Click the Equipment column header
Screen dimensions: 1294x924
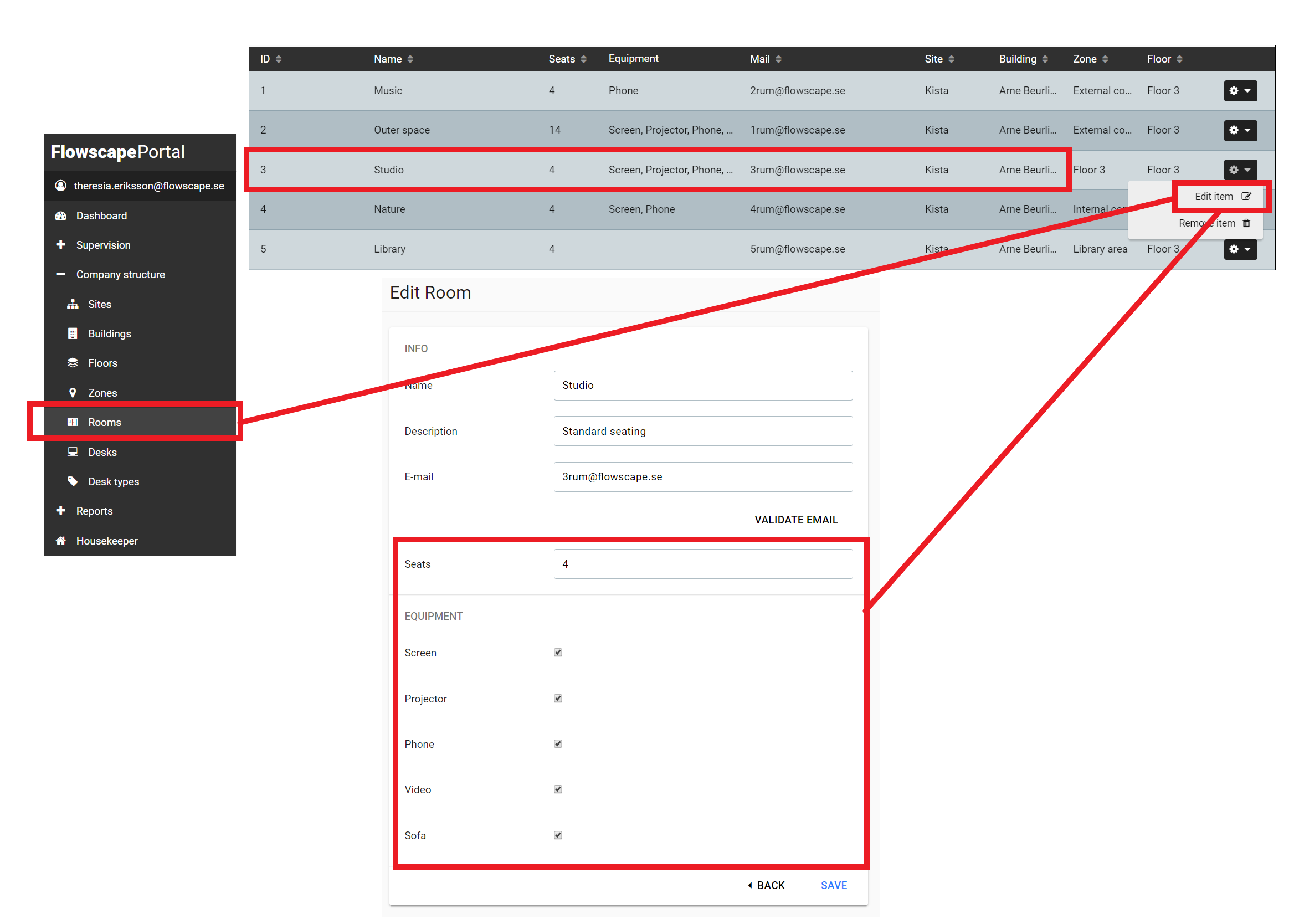(633, 59)
